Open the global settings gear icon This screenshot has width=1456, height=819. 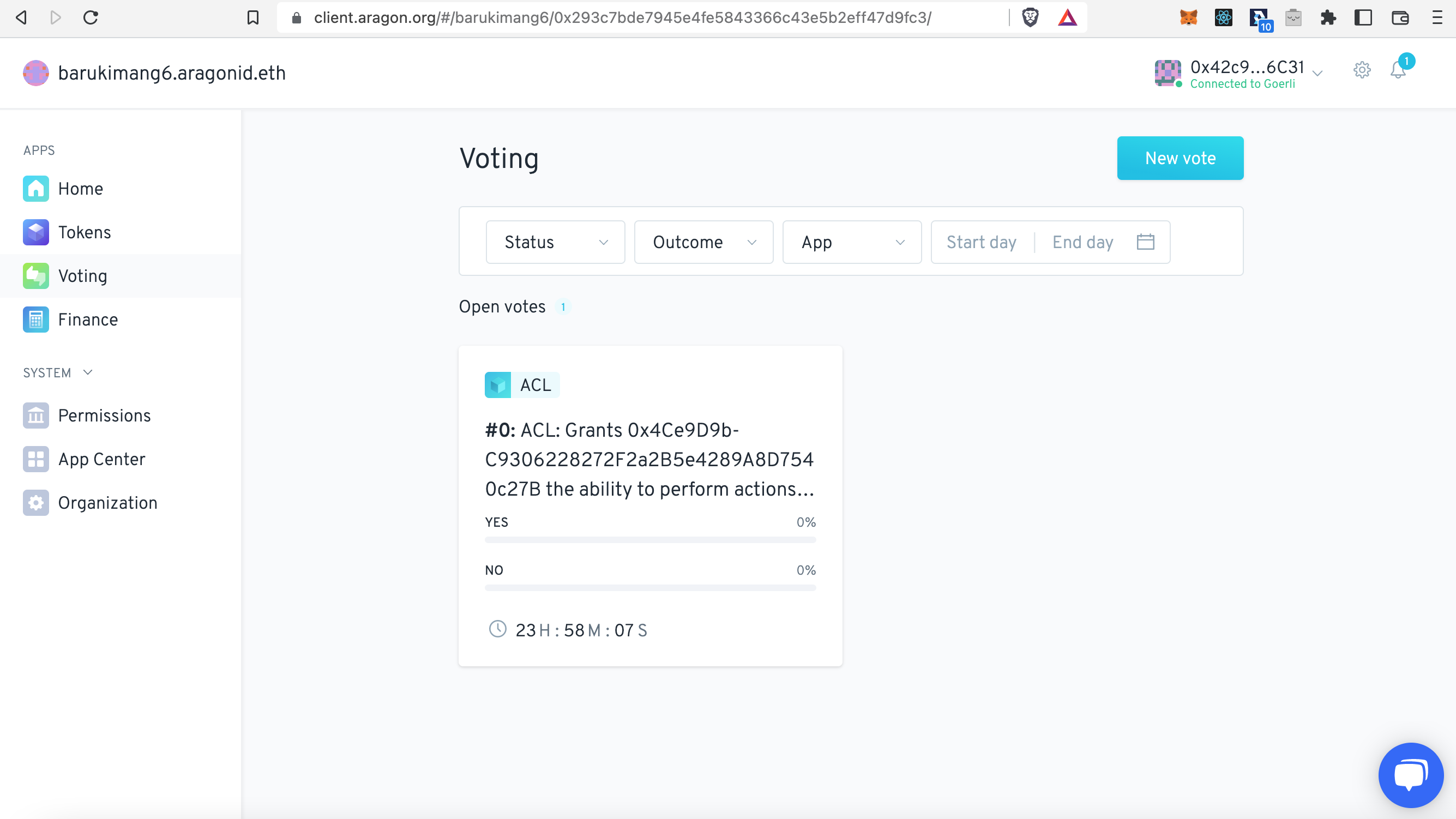pyautogui.click(x=1362, y=70)
